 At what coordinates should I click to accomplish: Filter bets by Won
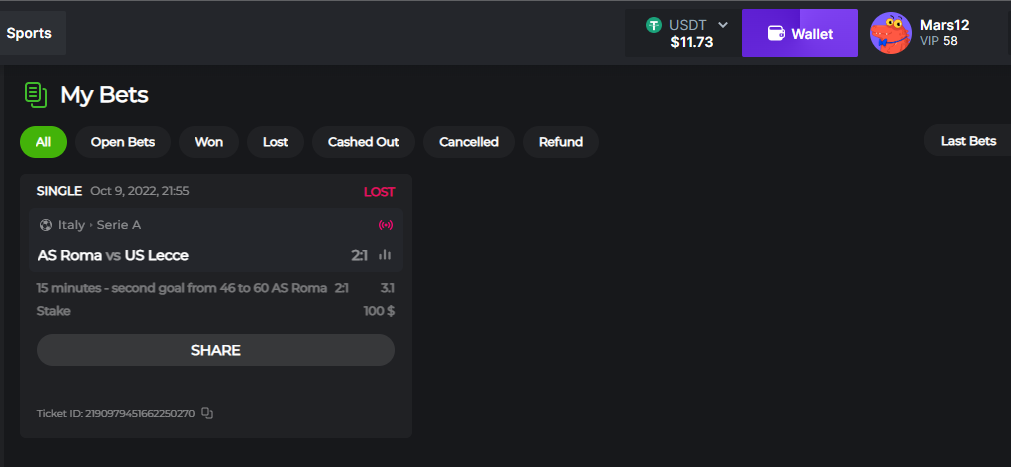pyautogui.click(x=208, y=142)
